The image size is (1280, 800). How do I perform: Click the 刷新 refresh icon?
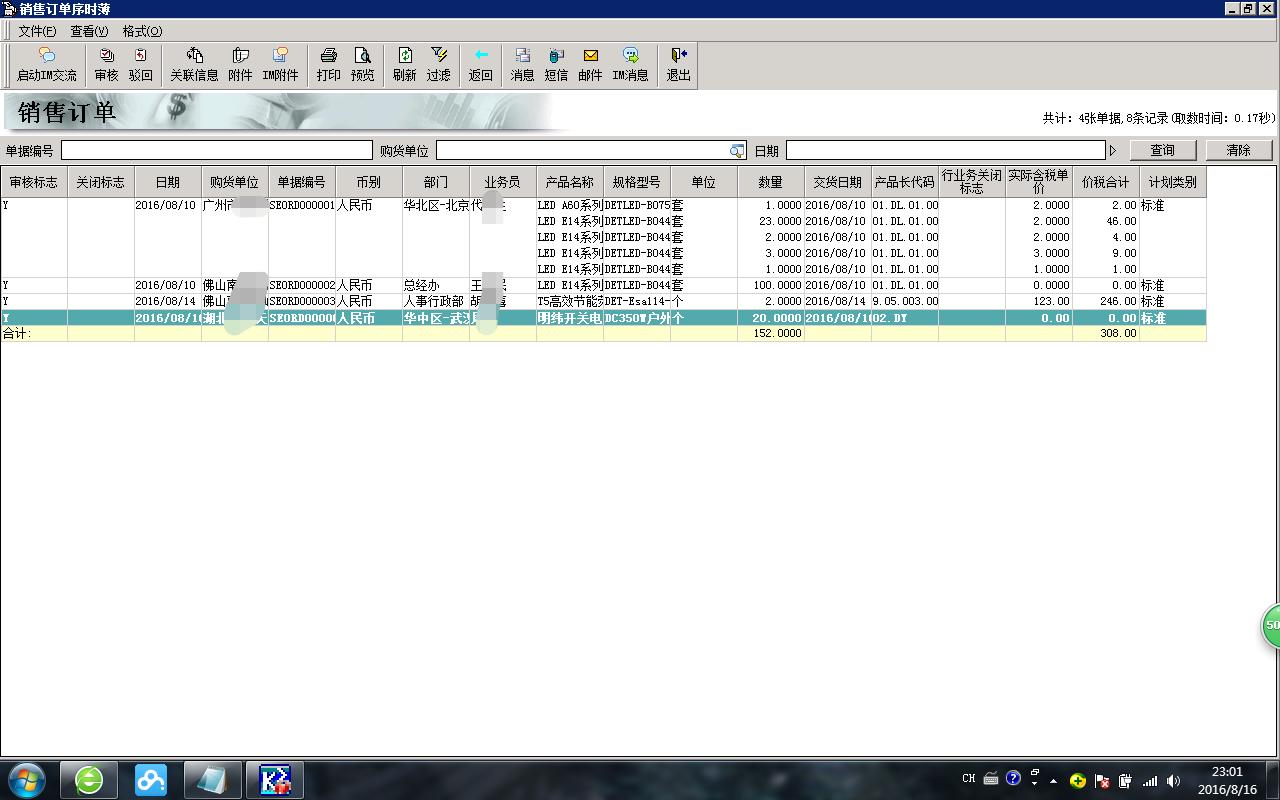tap(405, 64)
